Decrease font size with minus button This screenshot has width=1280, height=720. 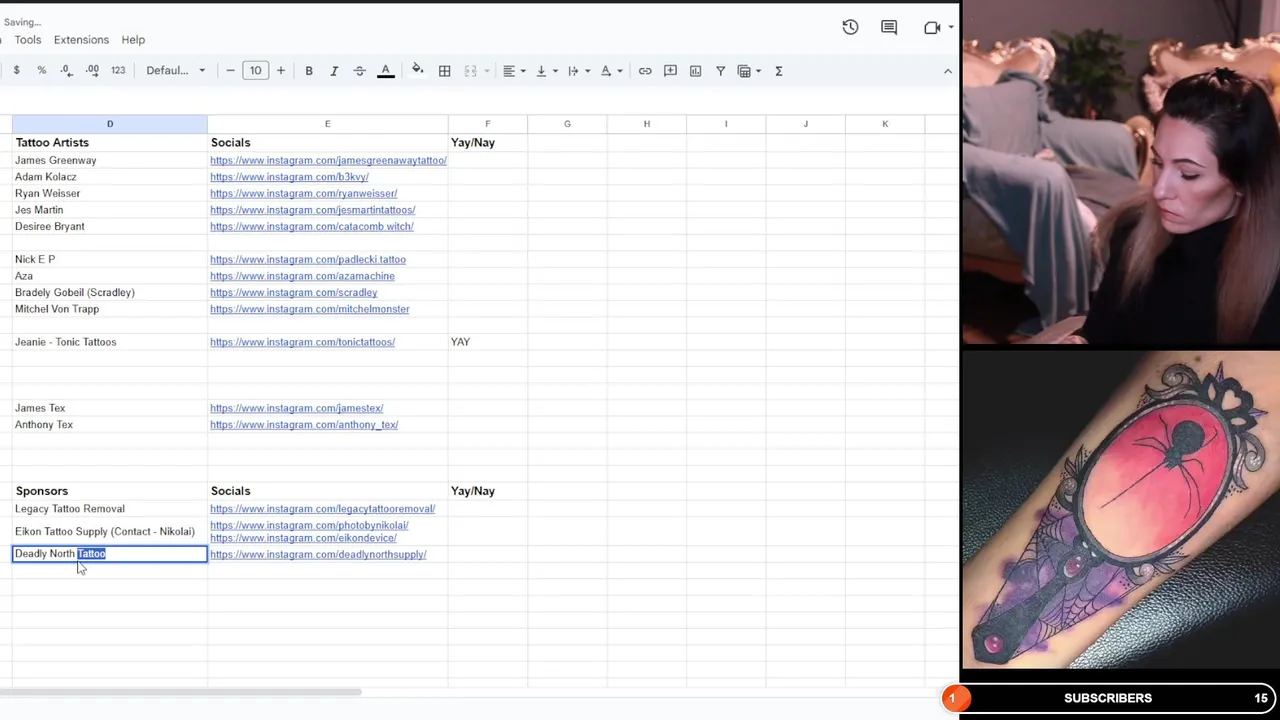(x=230, y=70)
